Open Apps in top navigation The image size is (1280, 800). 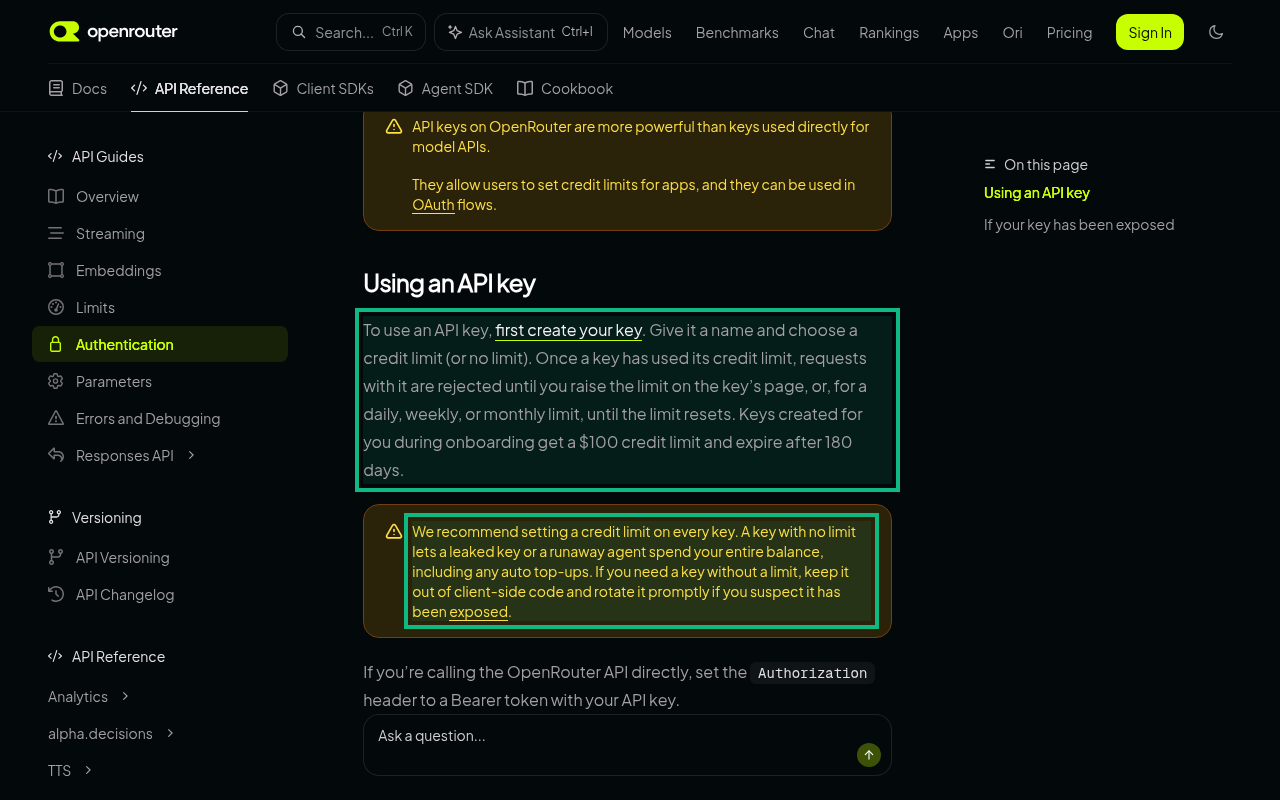click(x=961, y=33)
